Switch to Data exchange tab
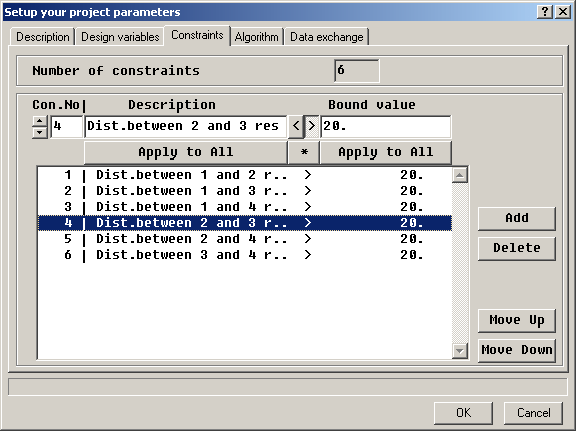The height and width of the screenshot is (431, 576). pos(327,37)
